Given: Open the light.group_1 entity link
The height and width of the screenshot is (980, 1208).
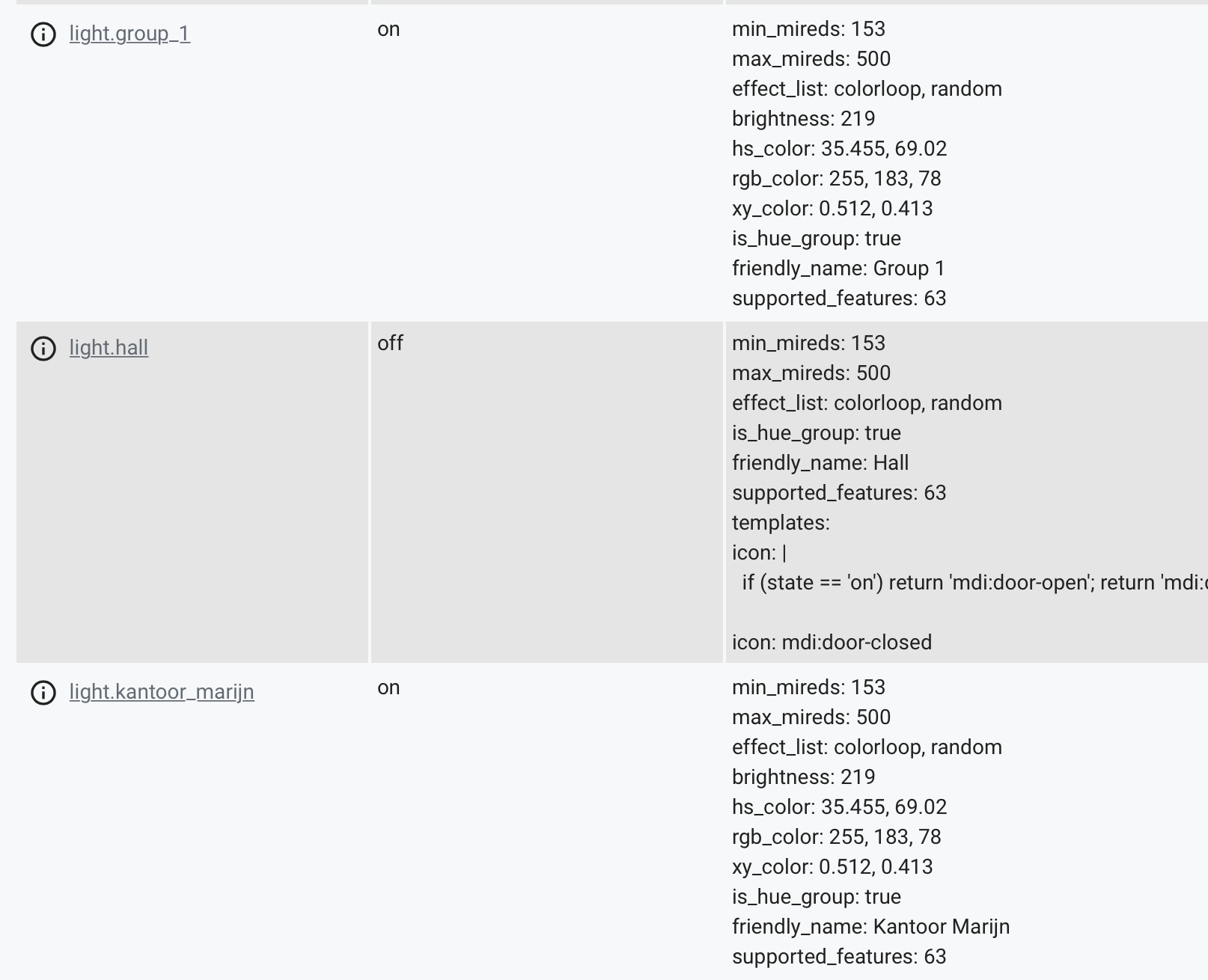Looking at the screenshot, I should pos(129,33).
